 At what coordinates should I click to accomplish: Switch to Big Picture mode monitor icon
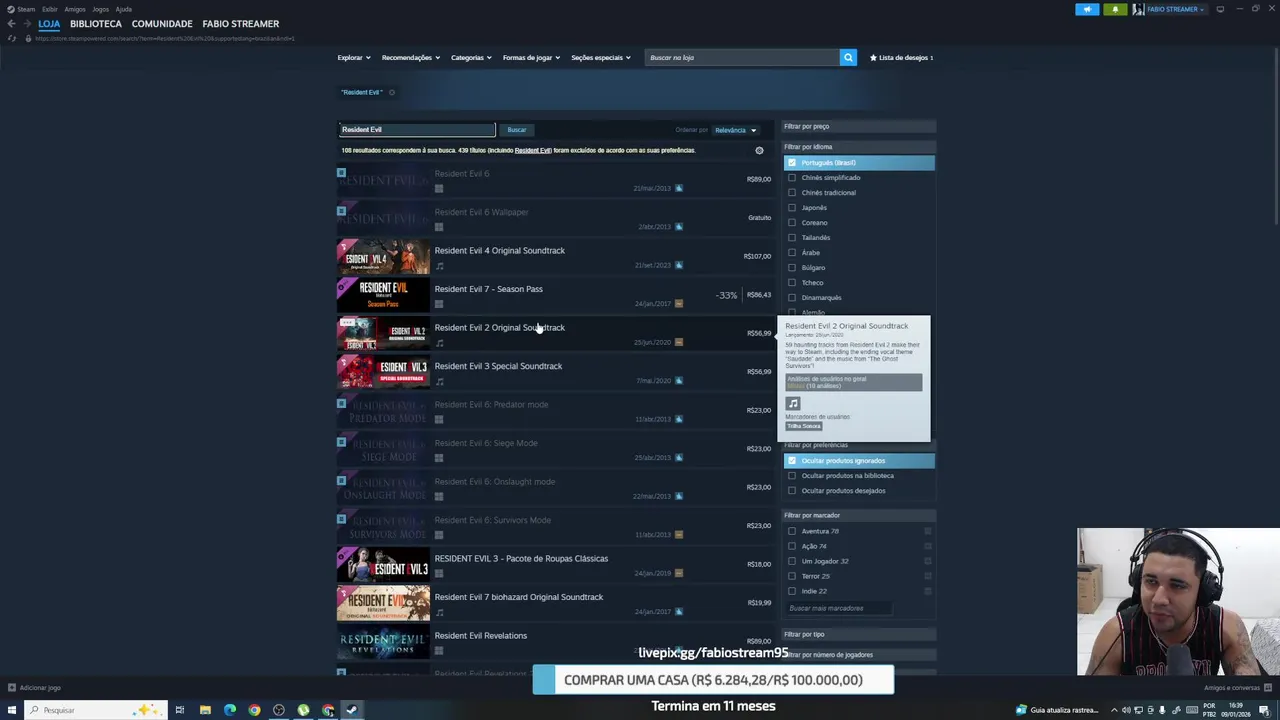pyautogui.click(x=1220, y=9)
